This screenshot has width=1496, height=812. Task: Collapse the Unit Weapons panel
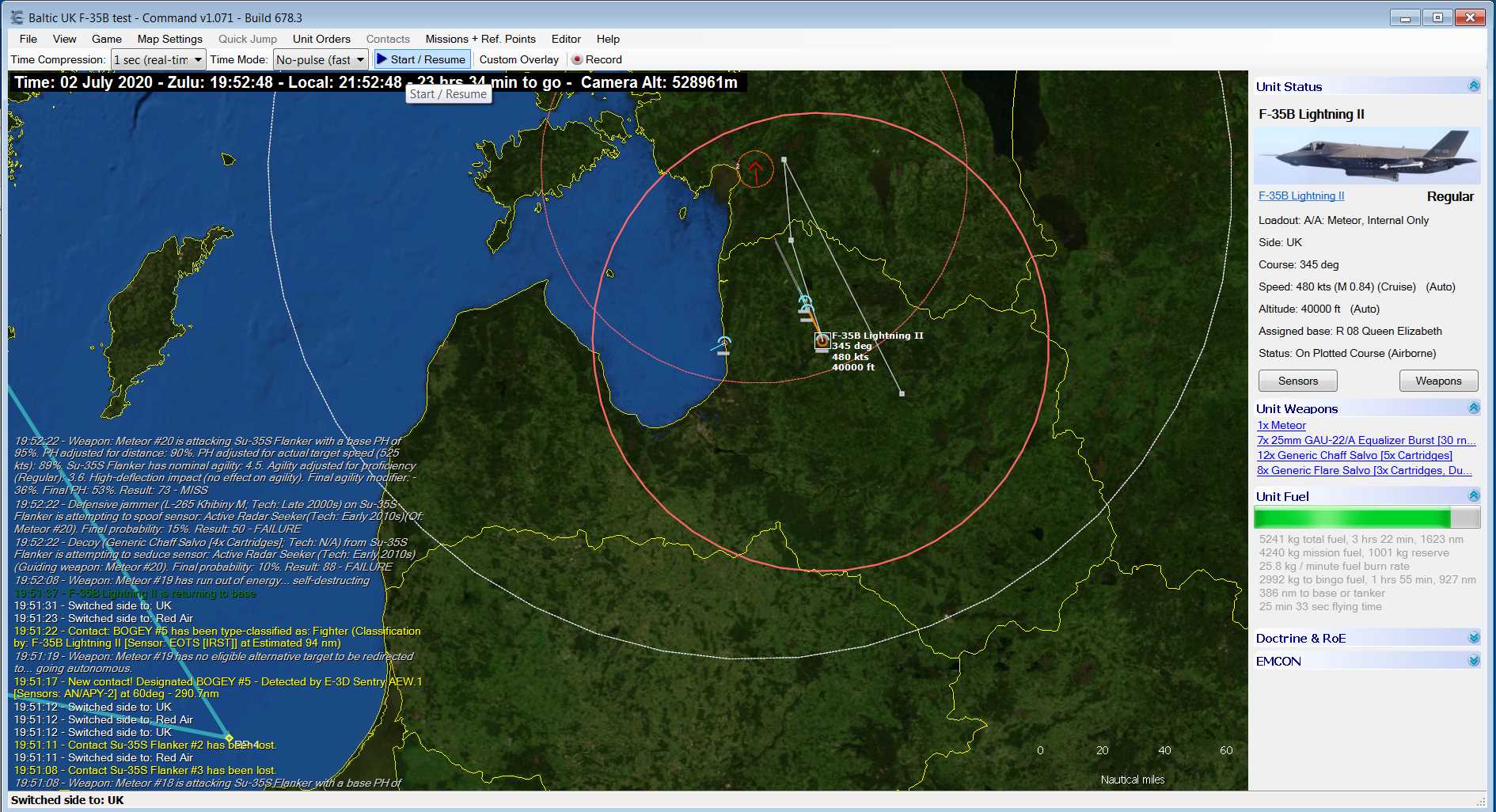tap(1474, 408)
